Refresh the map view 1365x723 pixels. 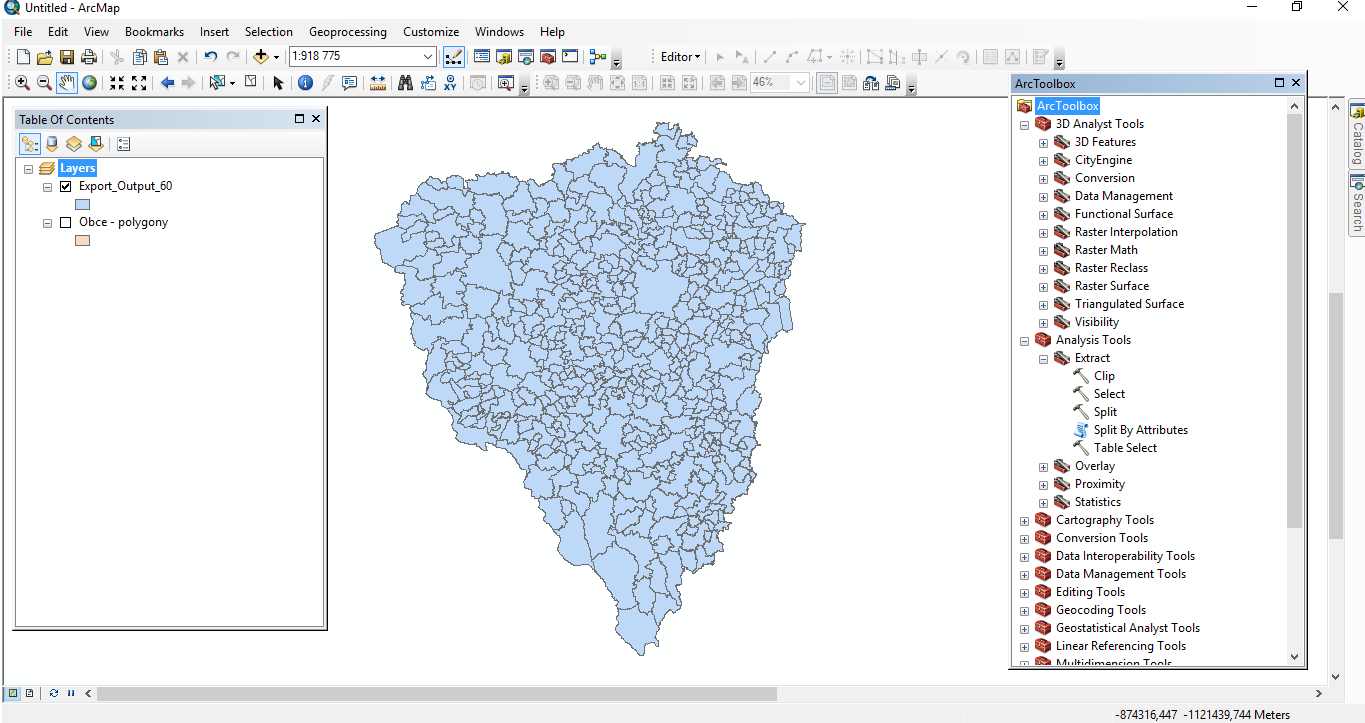53,693
